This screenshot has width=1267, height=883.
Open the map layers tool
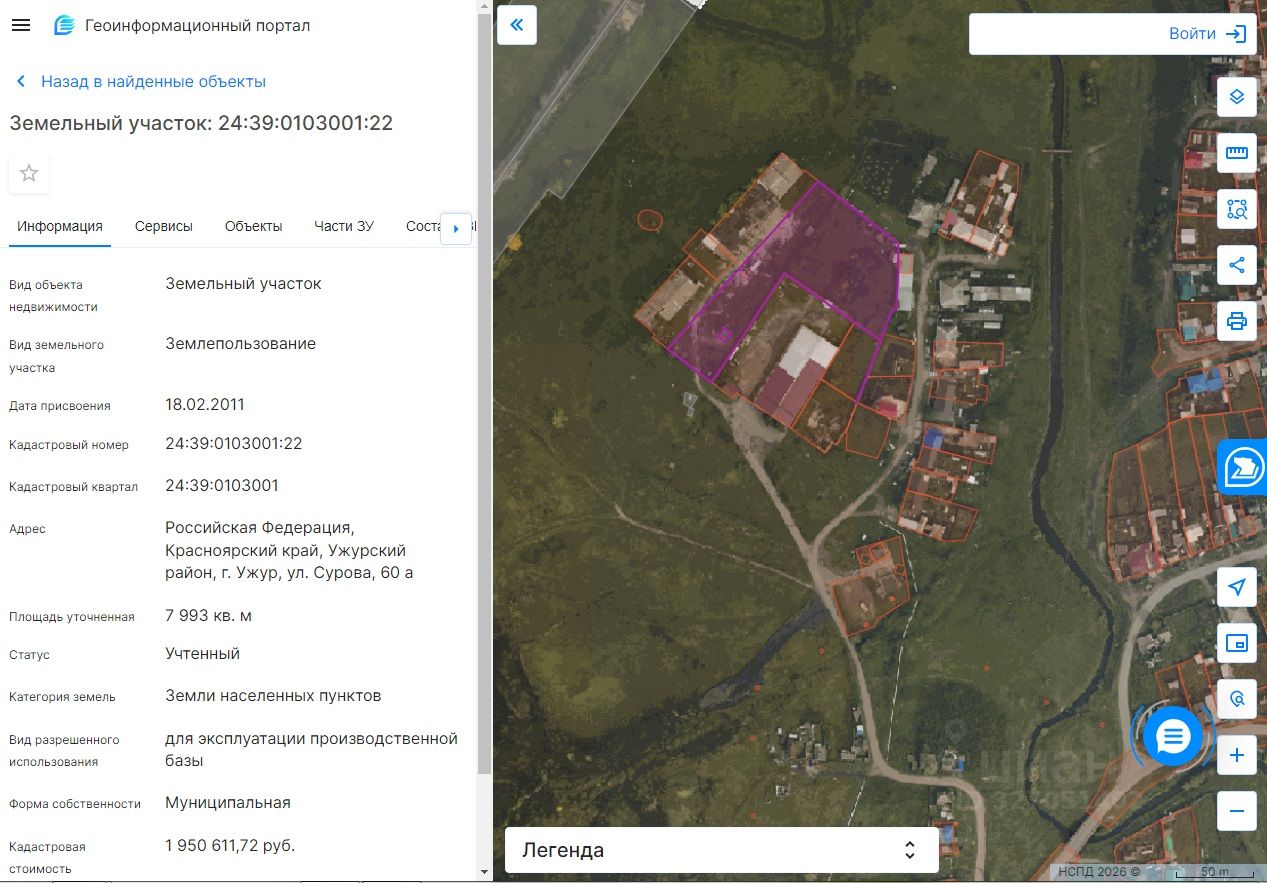click(x=1237, y=97)
